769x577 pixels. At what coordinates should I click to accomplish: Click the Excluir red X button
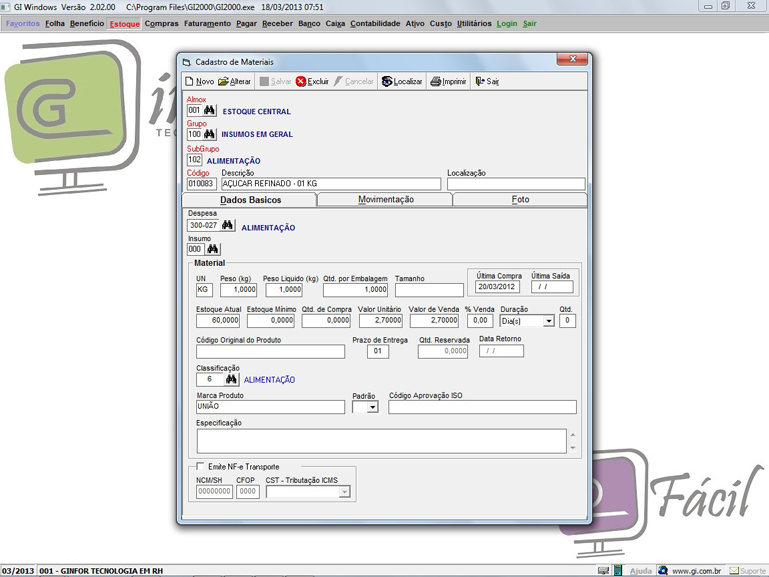tap(312, 81)
